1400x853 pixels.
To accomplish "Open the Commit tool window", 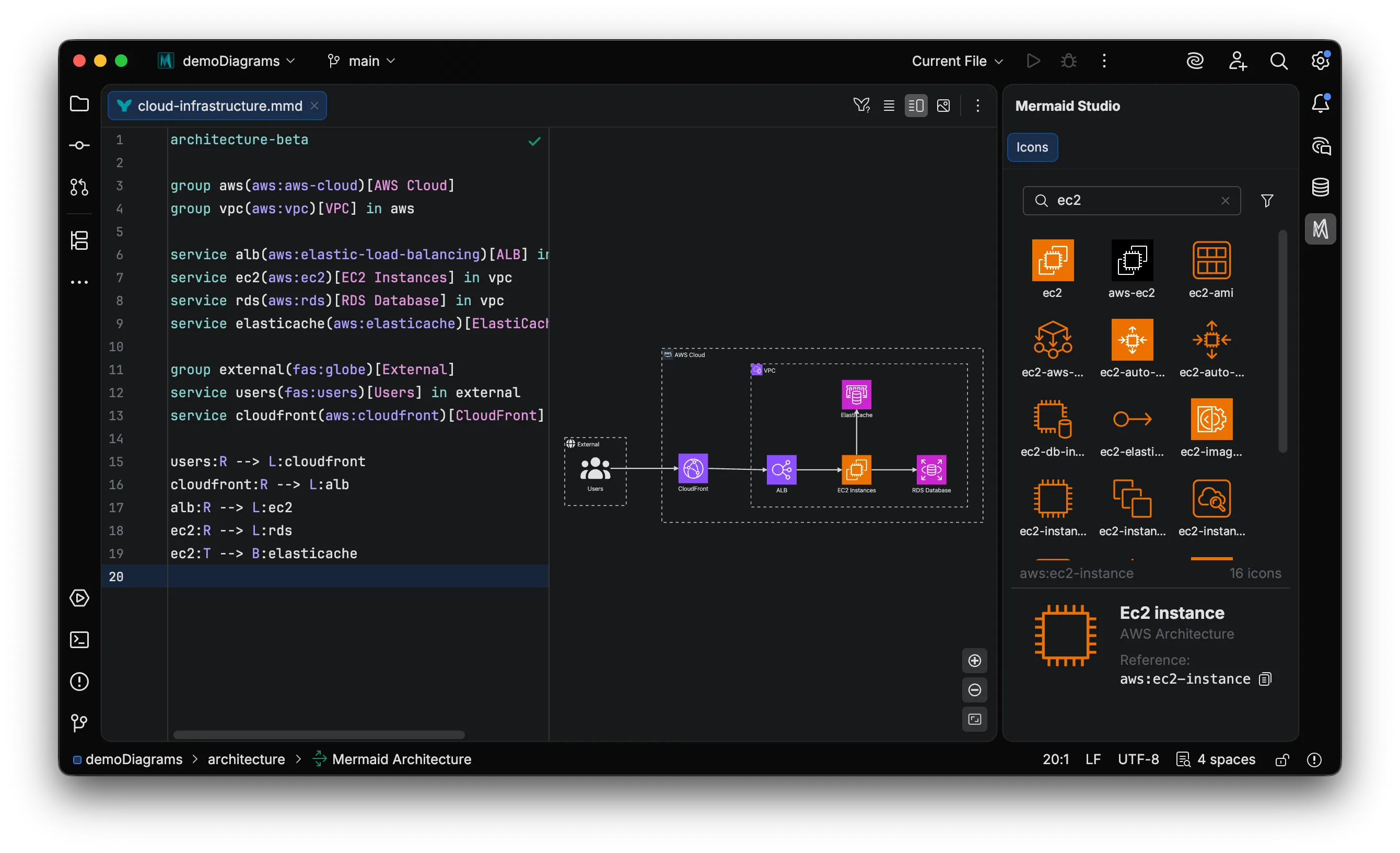I will point(79,145).
